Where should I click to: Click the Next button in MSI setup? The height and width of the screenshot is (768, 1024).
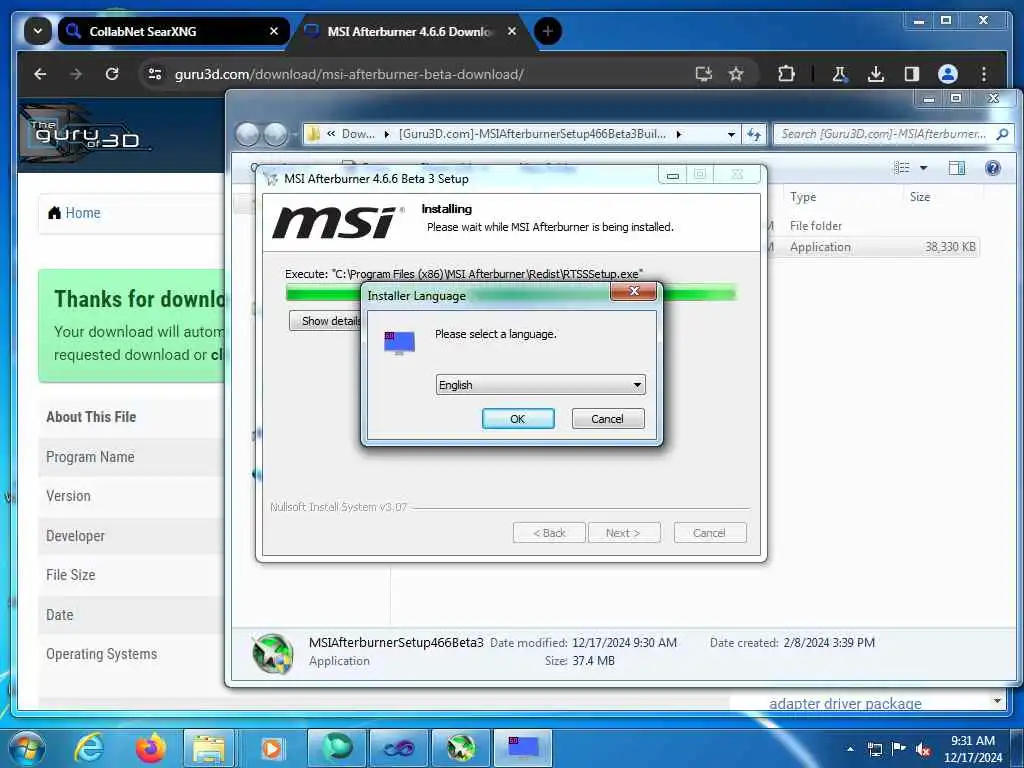[x=624, y=533]
